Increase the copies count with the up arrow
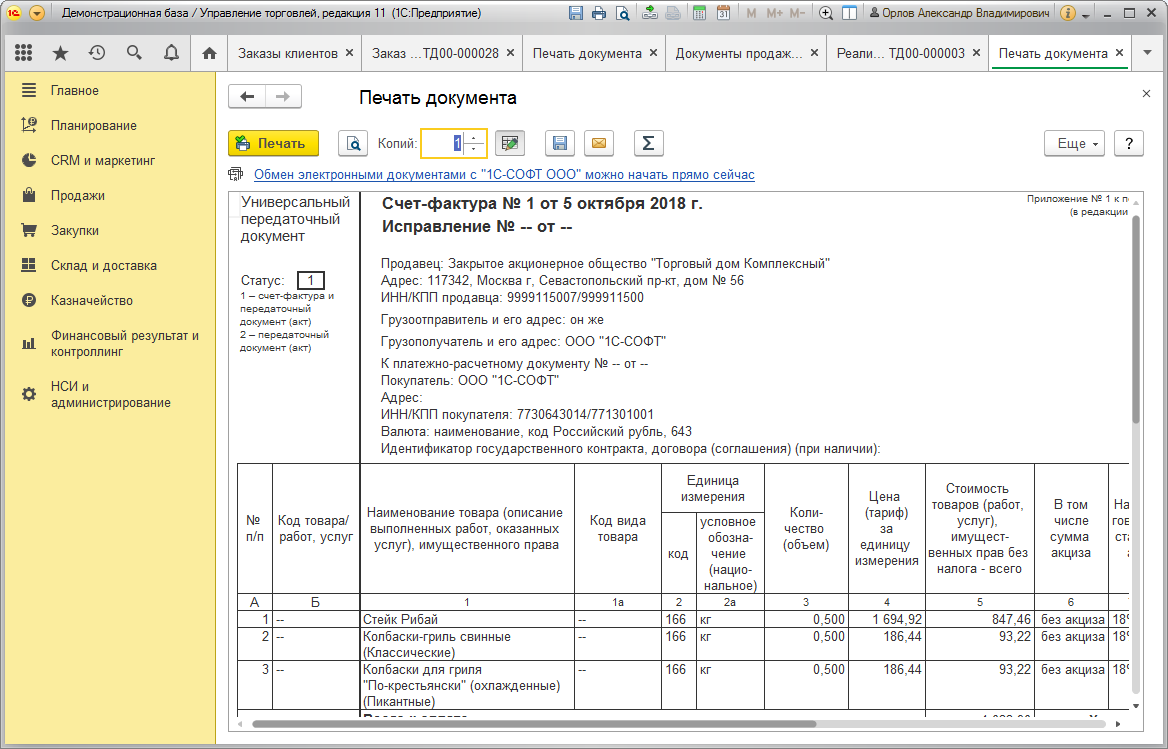 pos(474,138)
